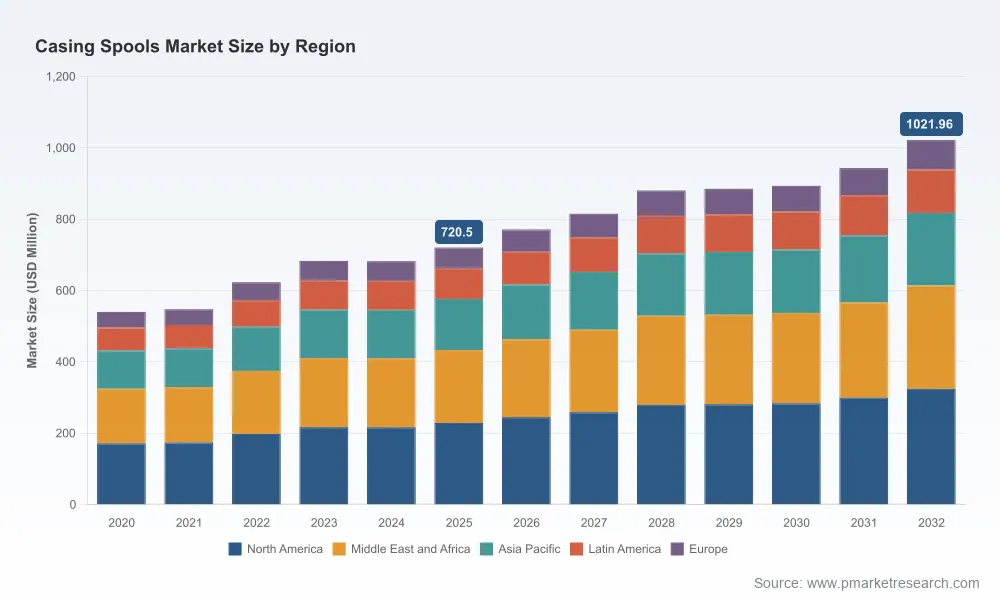Image resolution: width=1000 pixels, height=600 pixels.
Task: Click the 200 y-axis value
Action: [x=66, y=433]
